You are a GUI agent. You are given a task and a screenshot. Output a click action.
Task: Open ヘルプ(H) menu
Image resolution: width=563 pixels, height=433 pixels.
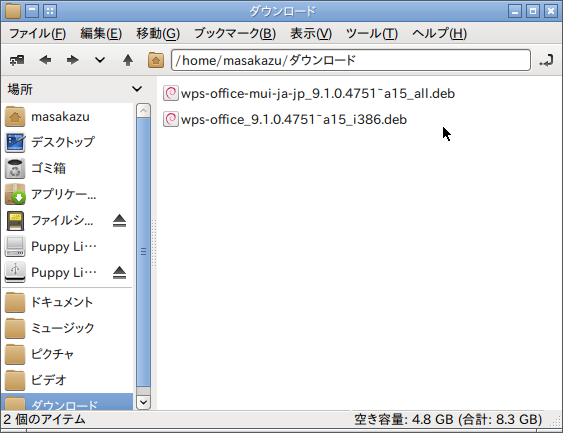(x=439, y=34)
